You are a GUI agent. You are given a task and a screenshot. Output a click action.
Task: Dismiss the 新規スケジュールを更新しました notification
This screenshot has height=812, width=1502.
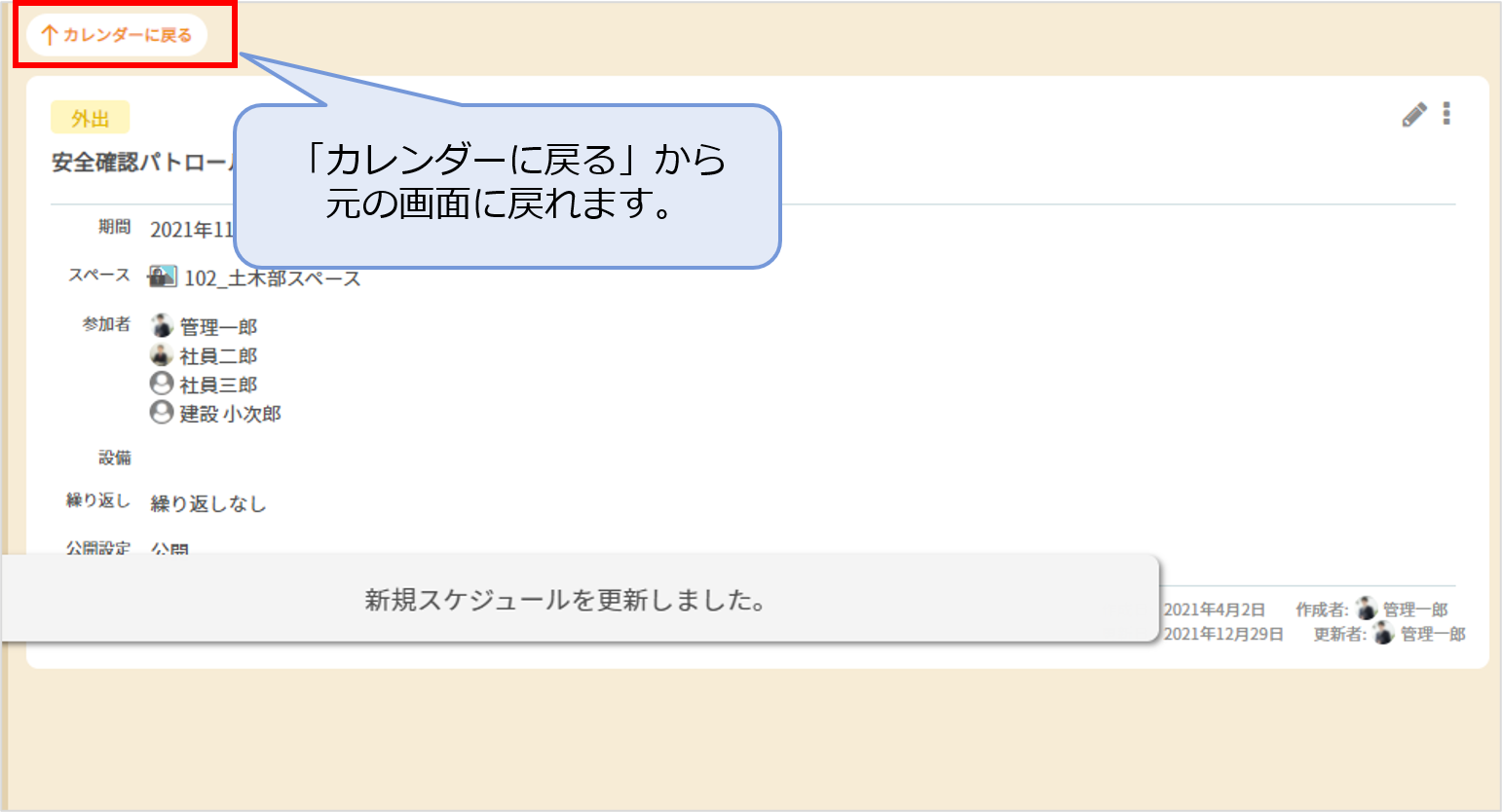[580, 599]
